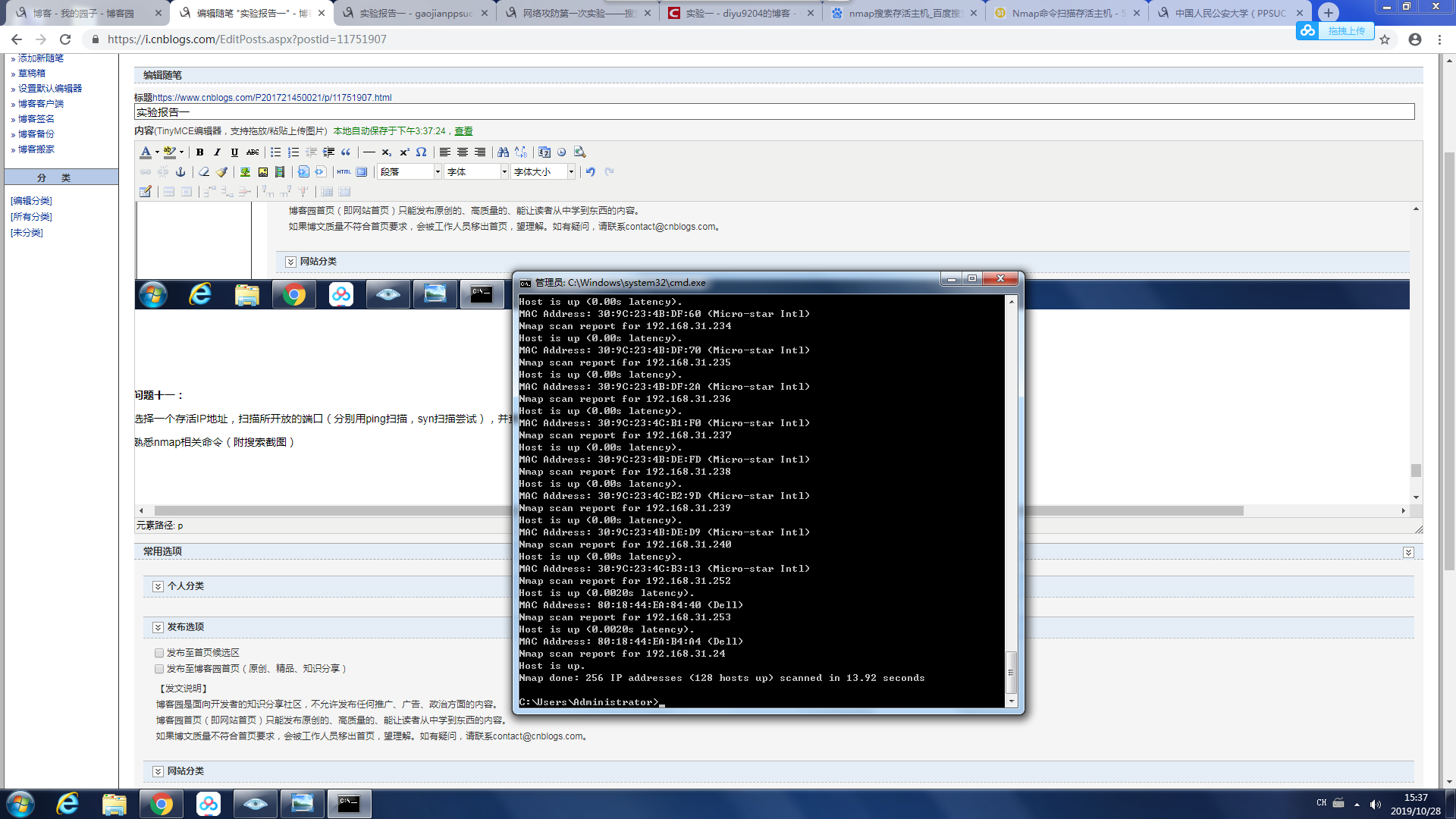
Task: Check 发布至首页候选区 checkbox
Action: click(159, 653)
